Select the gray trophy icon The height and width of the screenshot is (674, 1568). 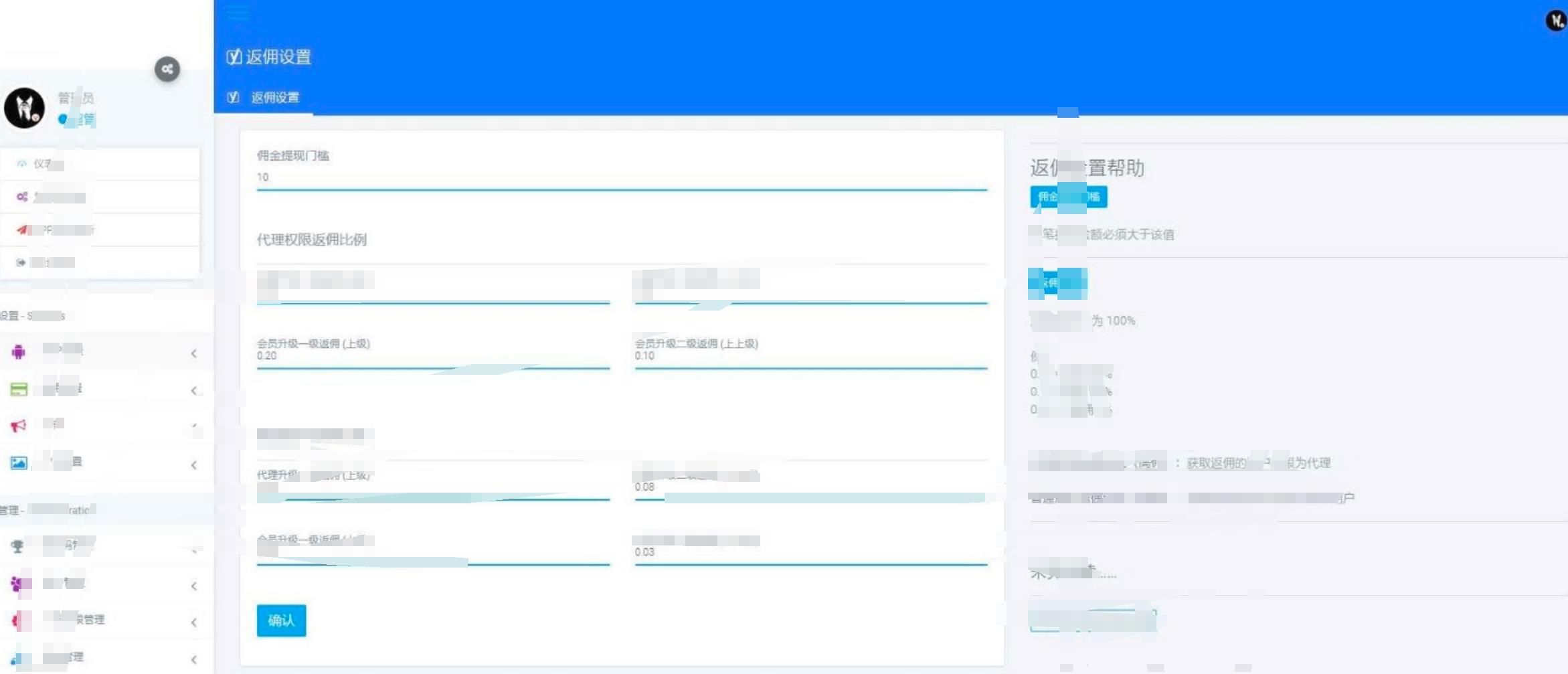[17, 546]
